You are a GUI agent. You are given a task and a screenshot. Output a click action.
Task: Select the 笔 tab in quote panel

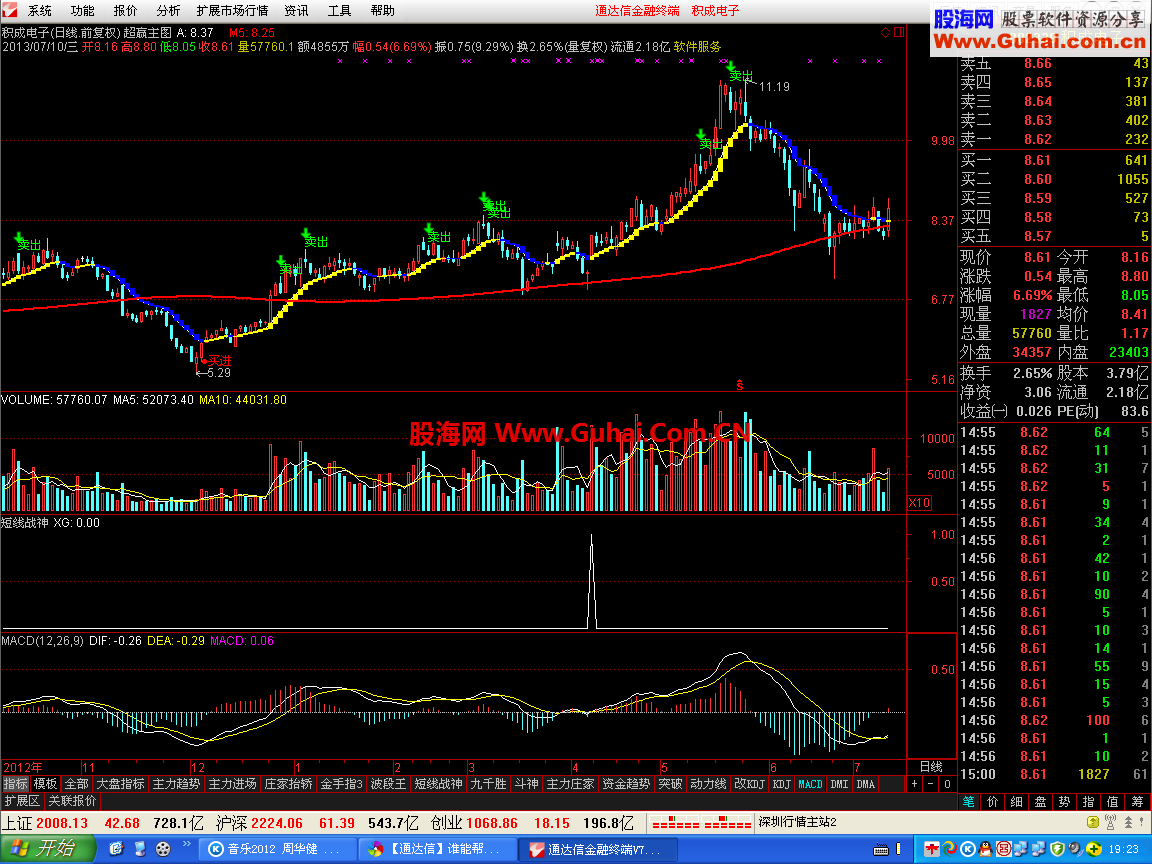point(969,802)
